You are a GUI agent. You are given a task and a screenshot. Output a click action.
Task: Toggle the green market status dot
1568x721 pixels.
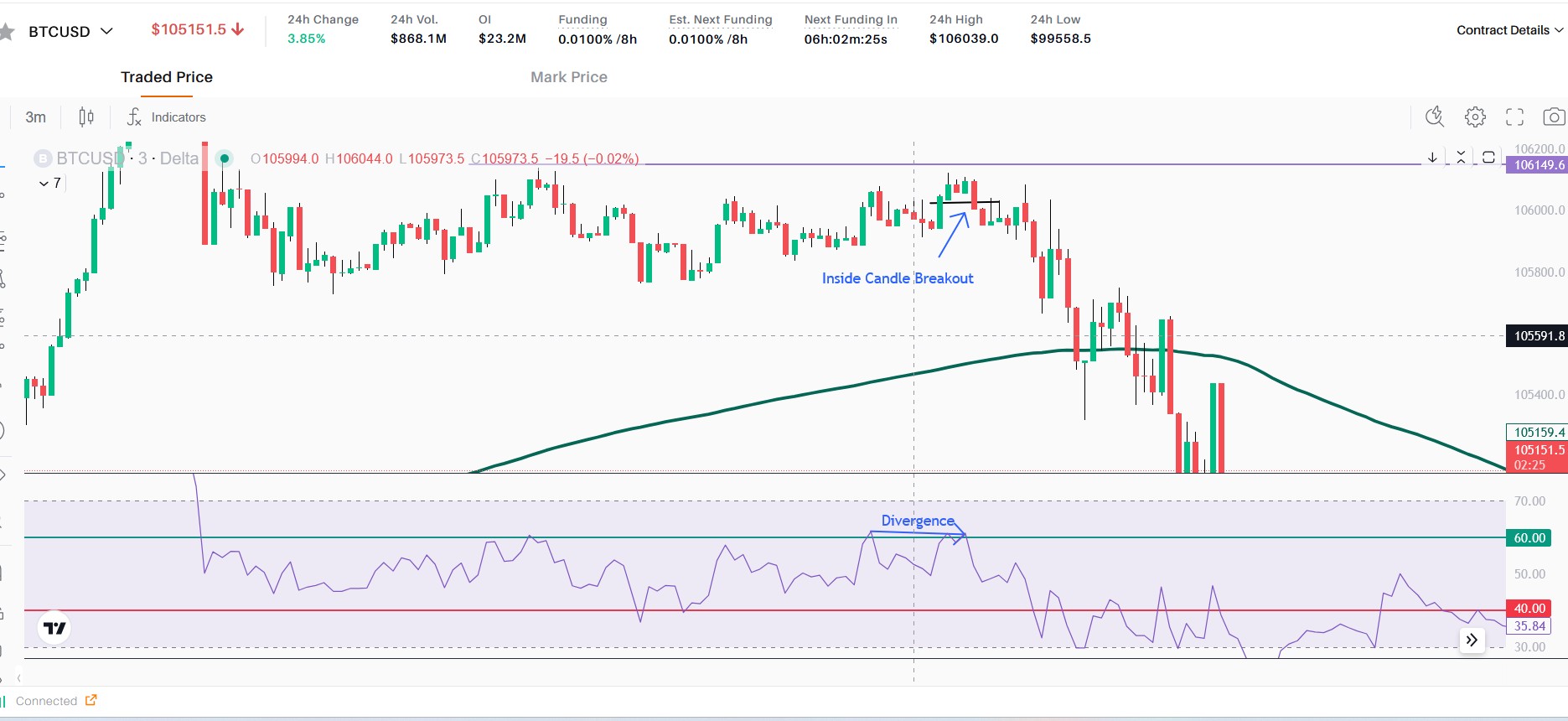click(224, 158)
